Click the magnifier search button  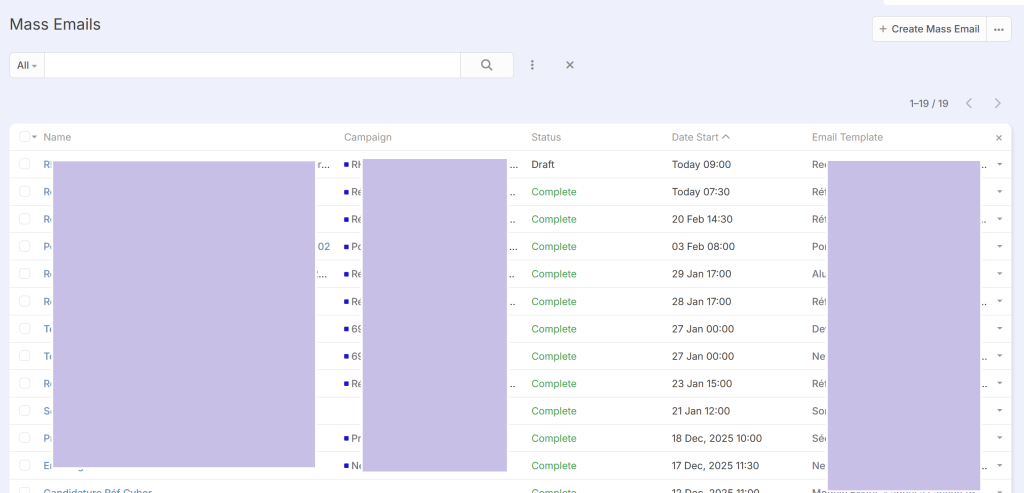(487, 65)
